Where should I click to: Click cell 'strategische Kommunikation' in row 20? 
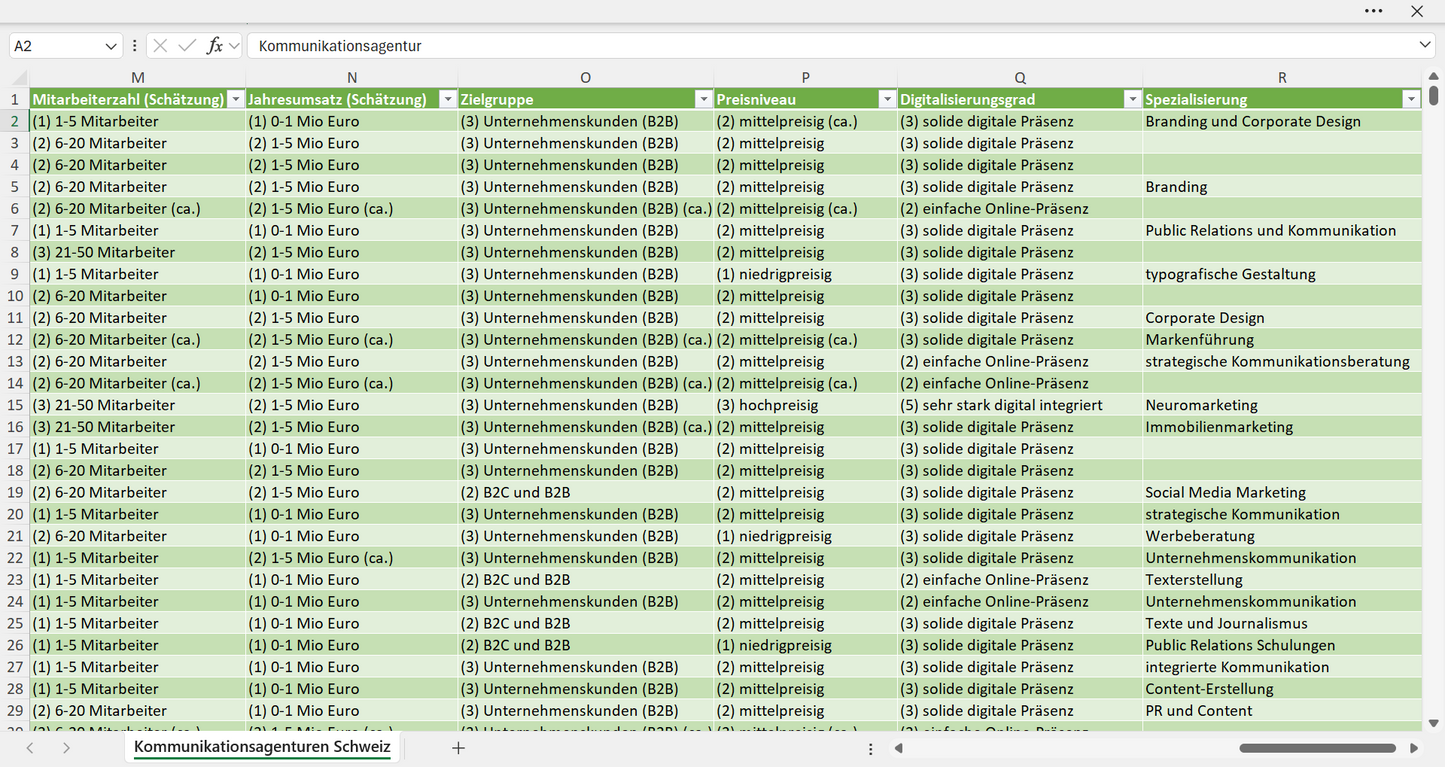click(1282, 514)
